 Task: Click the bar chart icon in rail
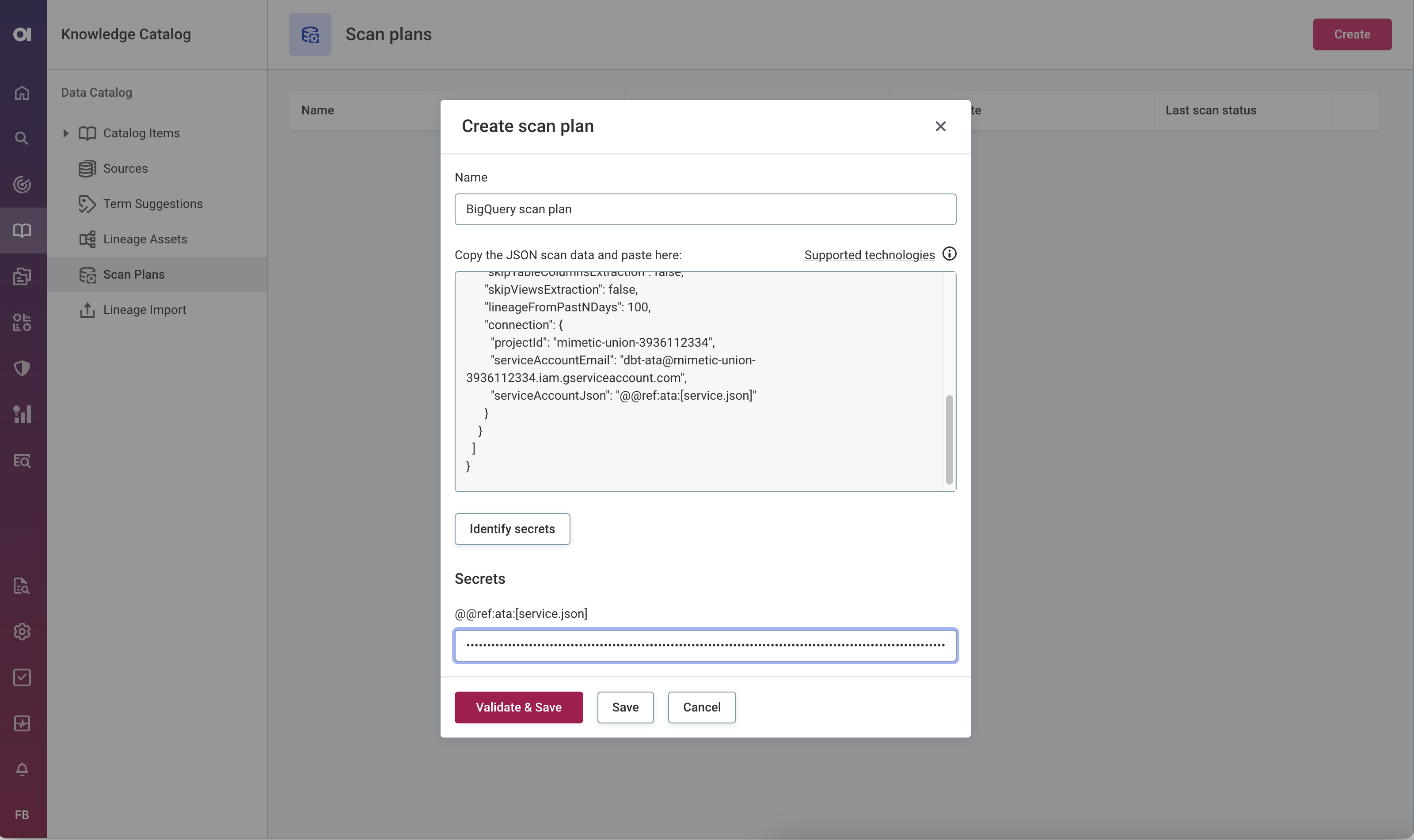tap(22, 414)
